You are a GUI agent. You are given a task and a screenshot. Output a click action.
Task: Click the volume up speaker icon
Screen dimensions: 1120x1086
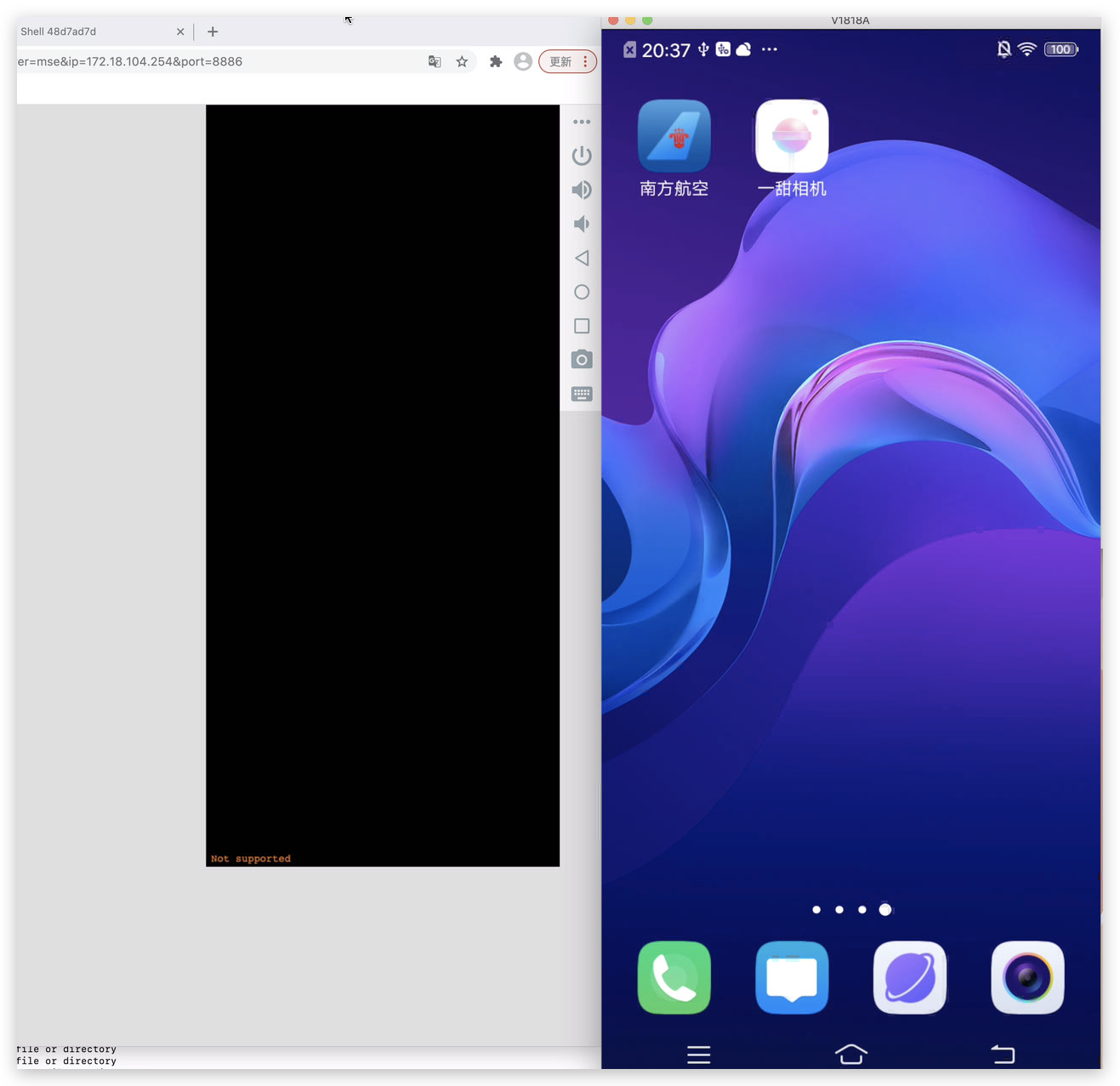582,190
